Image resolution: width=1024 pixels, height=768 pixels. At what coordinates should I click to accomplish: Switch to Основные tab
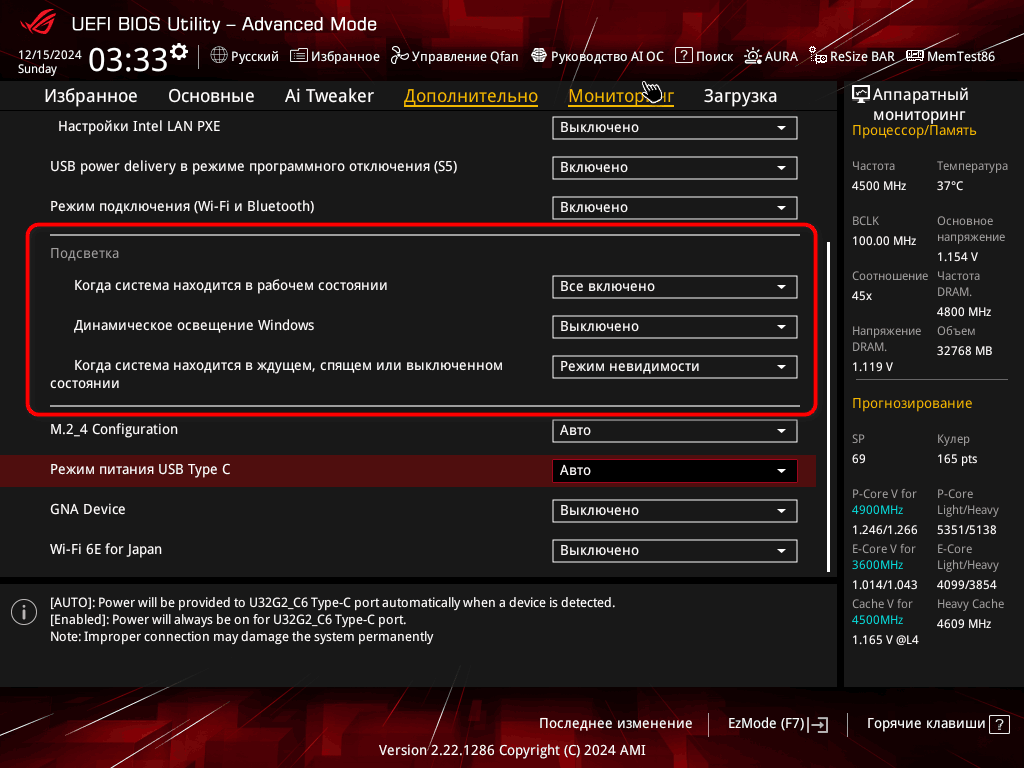[x=211, y=96]
